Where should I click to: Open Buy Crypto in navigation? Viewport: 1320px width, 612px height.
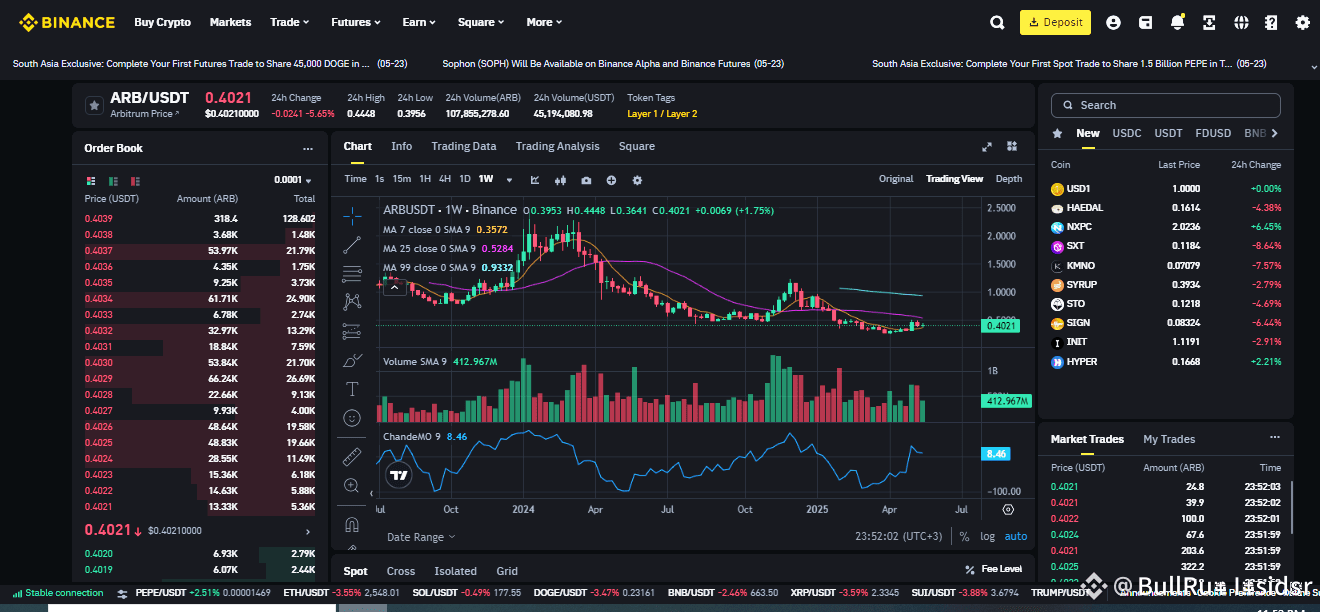(162, 22)
